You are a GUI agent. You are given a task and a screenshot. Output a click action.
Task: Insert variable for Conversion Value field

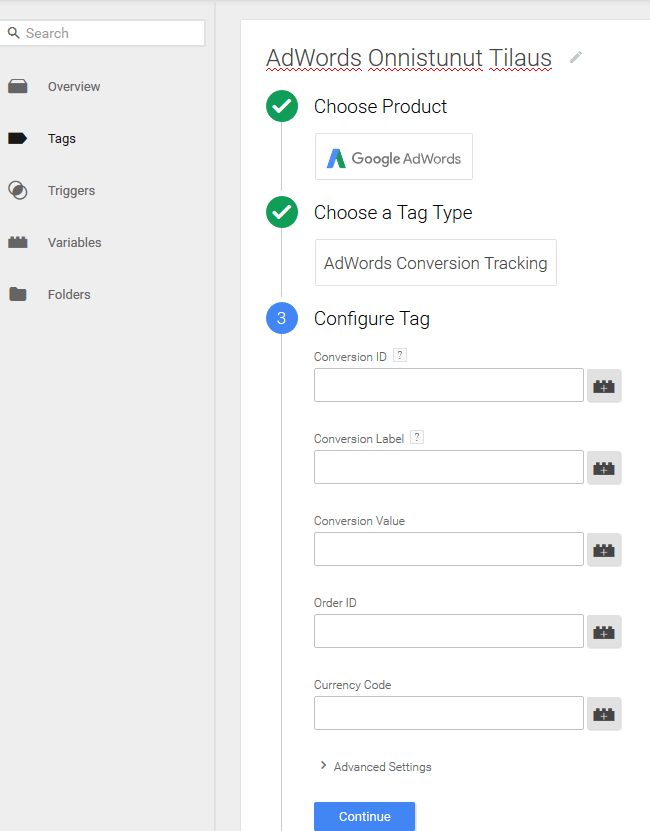pos(604,550)
